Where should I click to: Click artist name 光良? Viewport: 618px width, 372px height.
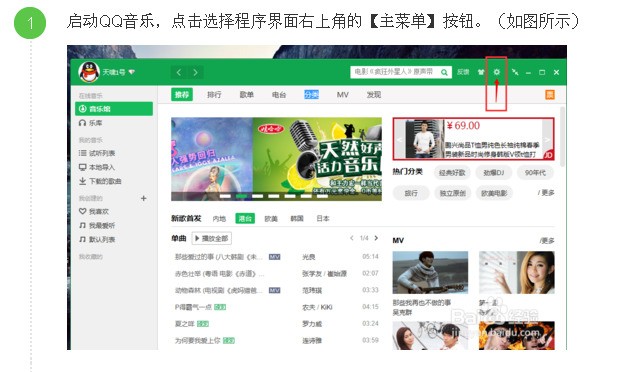tap(309, 257)
